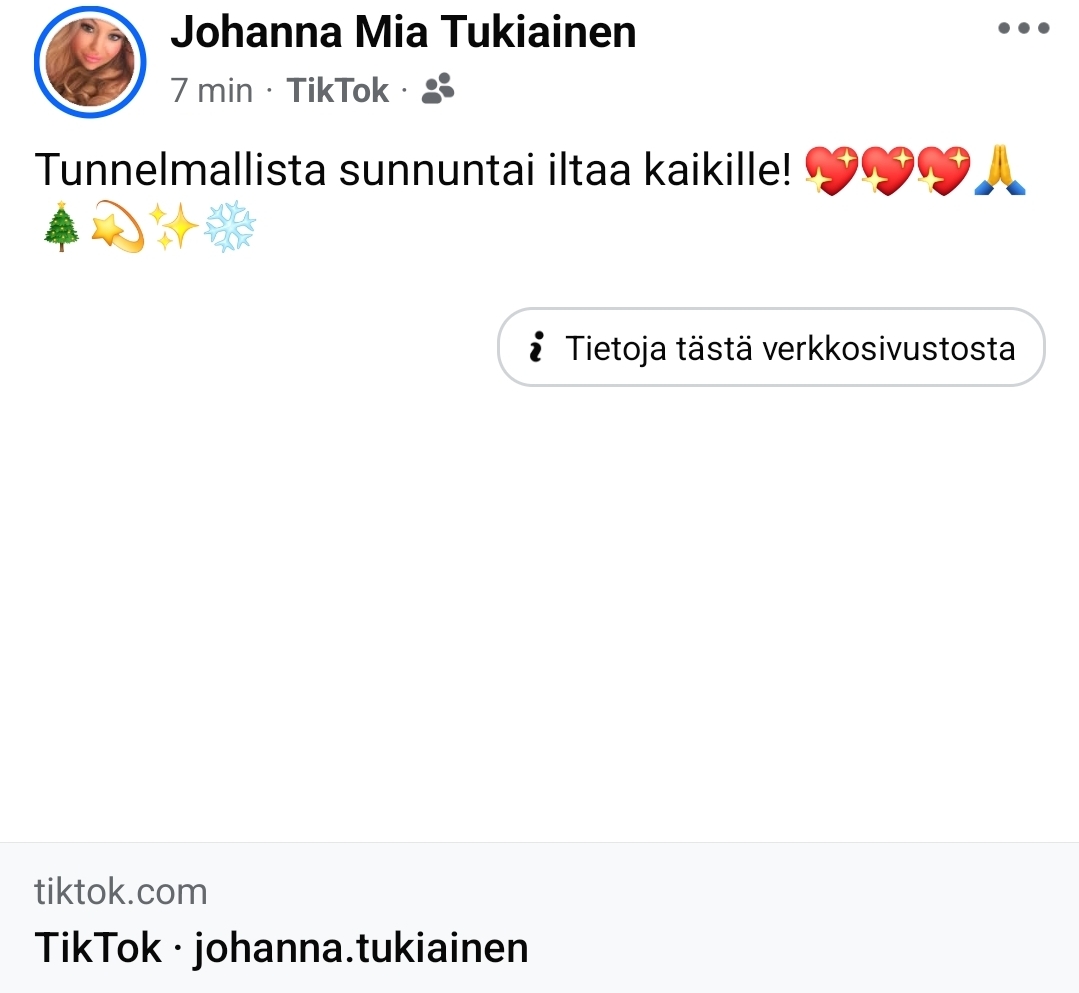The image size is (1079, 993).
Task: Click the "7 min" post timestamp
Action: [212, 91]
